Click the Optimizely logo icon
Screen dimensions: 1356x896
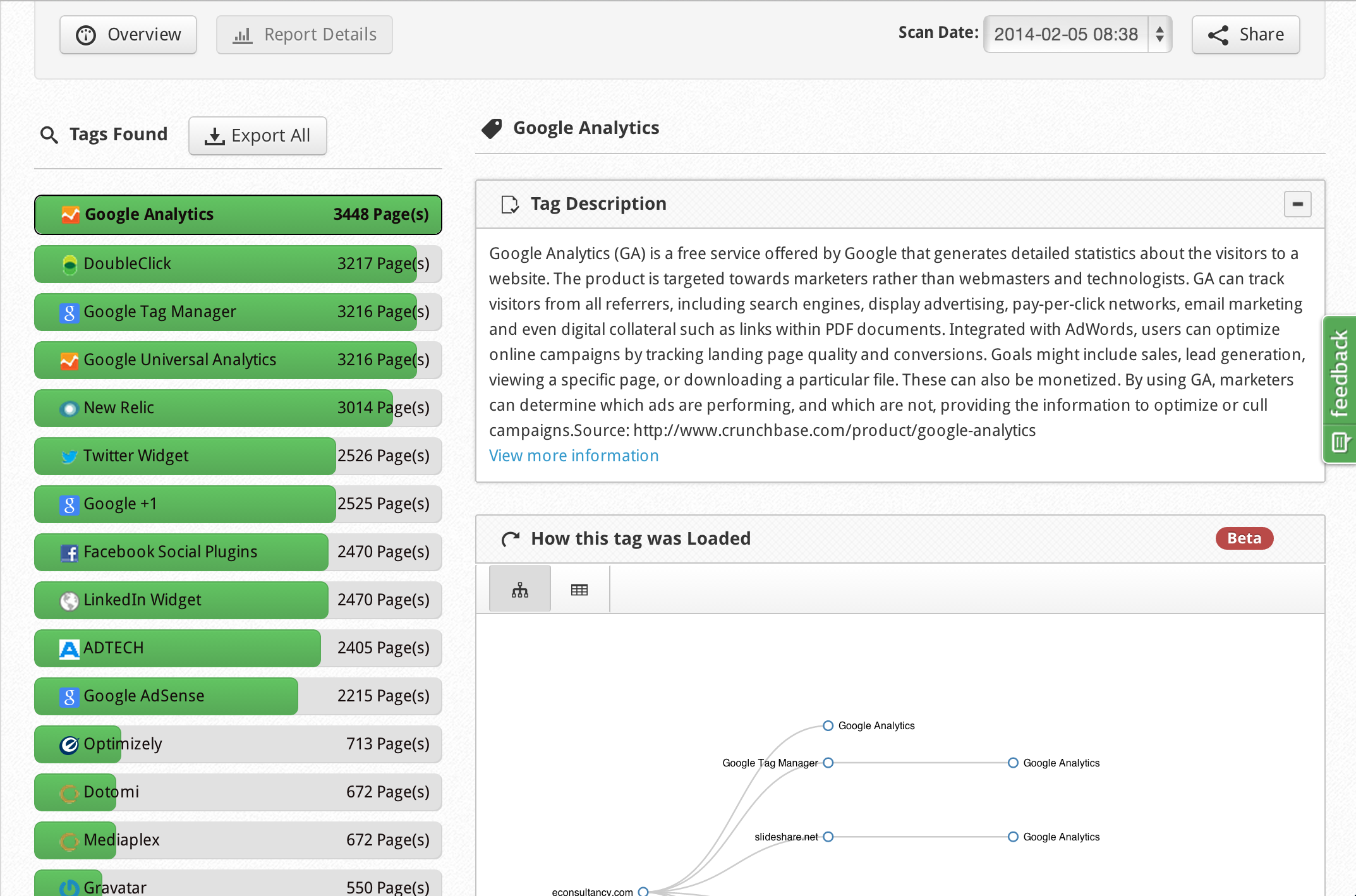tap(69, 744)
